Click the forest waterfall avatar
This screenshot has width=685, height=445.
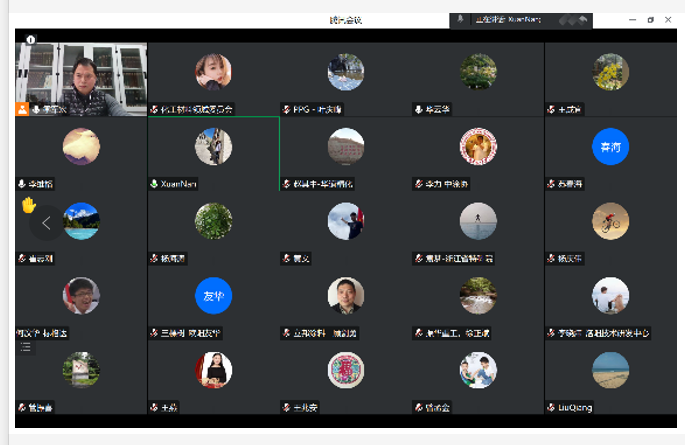[x=478, y=296]
